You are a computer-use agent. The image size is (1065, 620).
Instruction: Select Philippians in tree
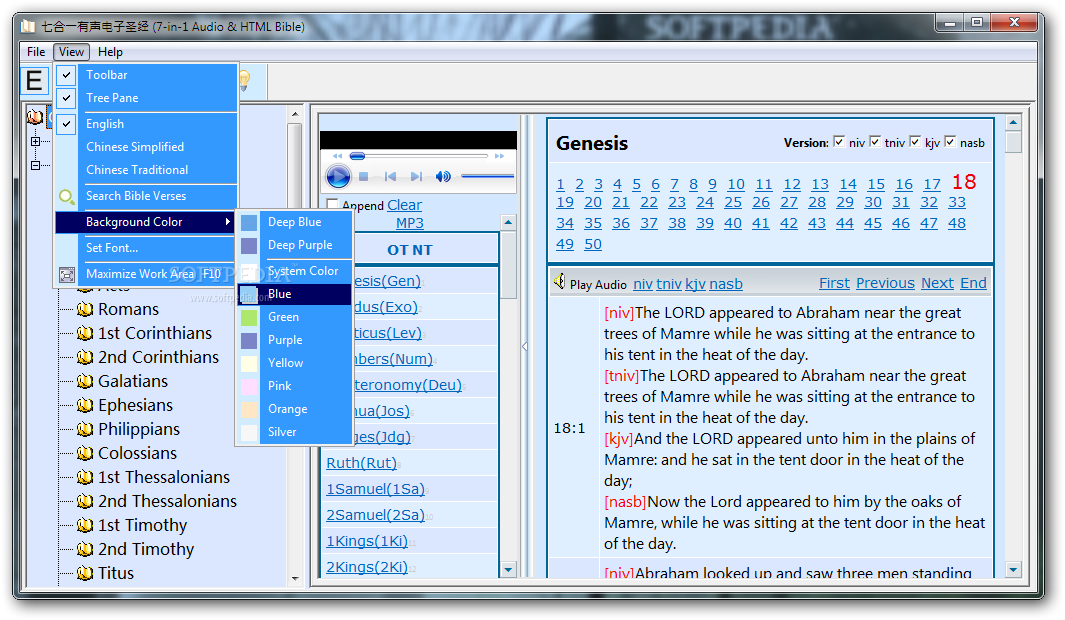tap(139, 429)
